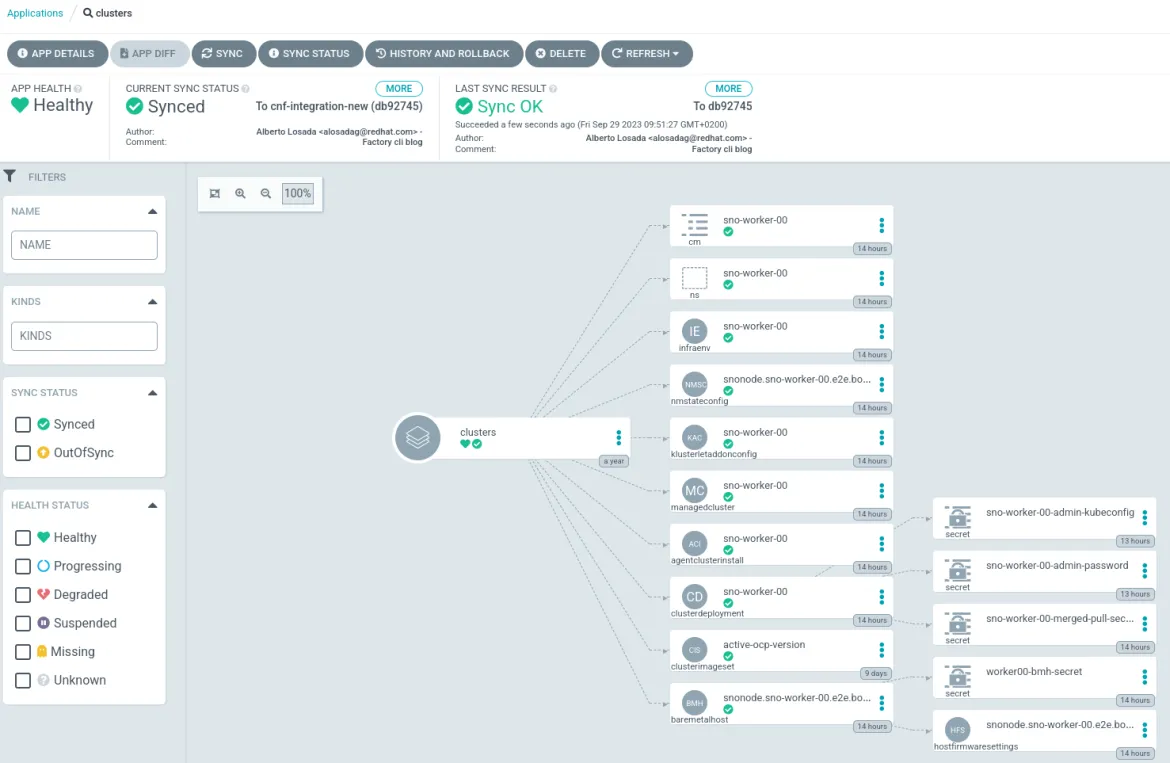Collapse the NAME filter section
This screenshot has height=763, width=1170.
click(152, 211)
